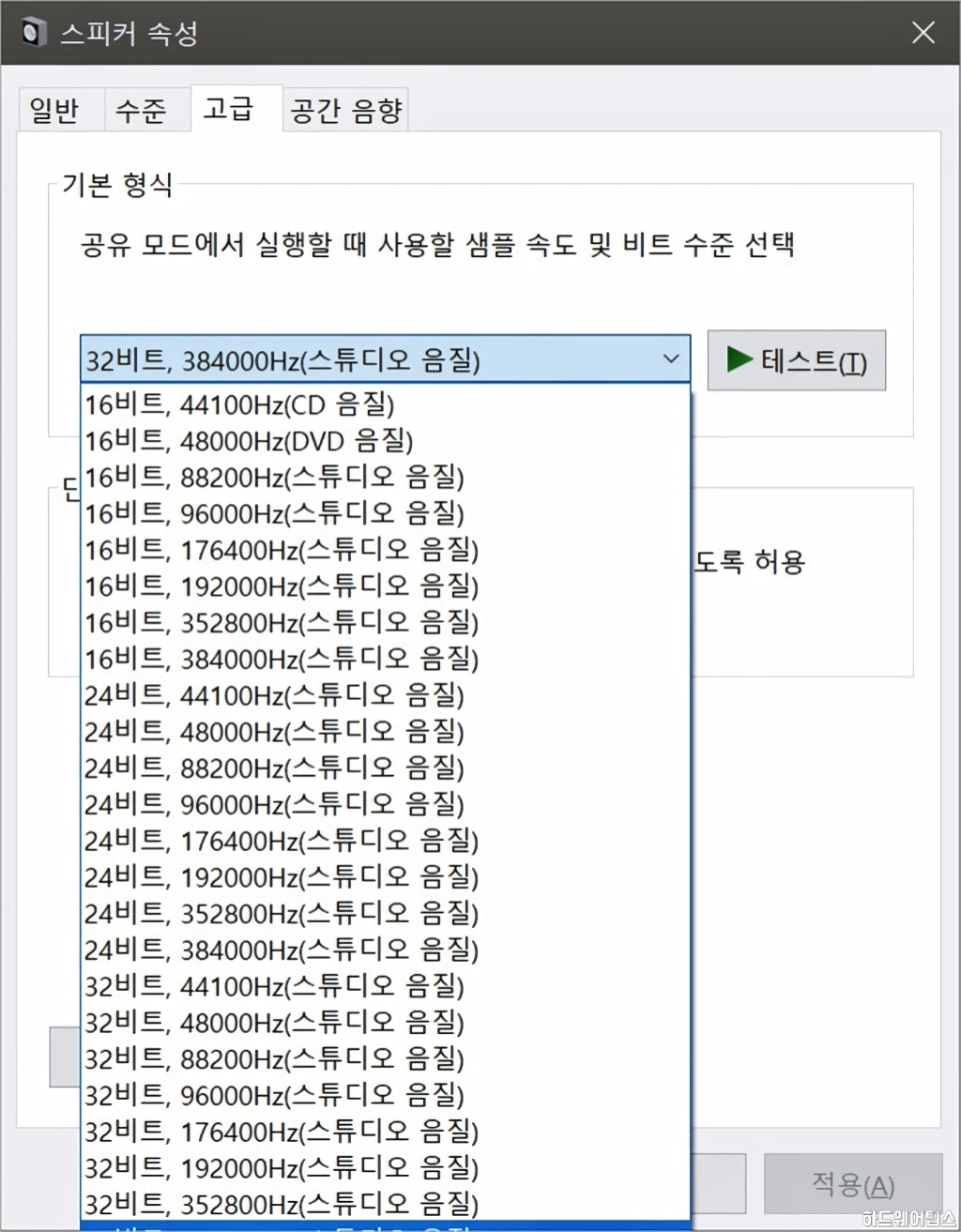This screenshot has width=961, height=1232.
Task: Choose 24비트, 192000Hz(스튜디오 음질)
Action: [x=386, y=877]
